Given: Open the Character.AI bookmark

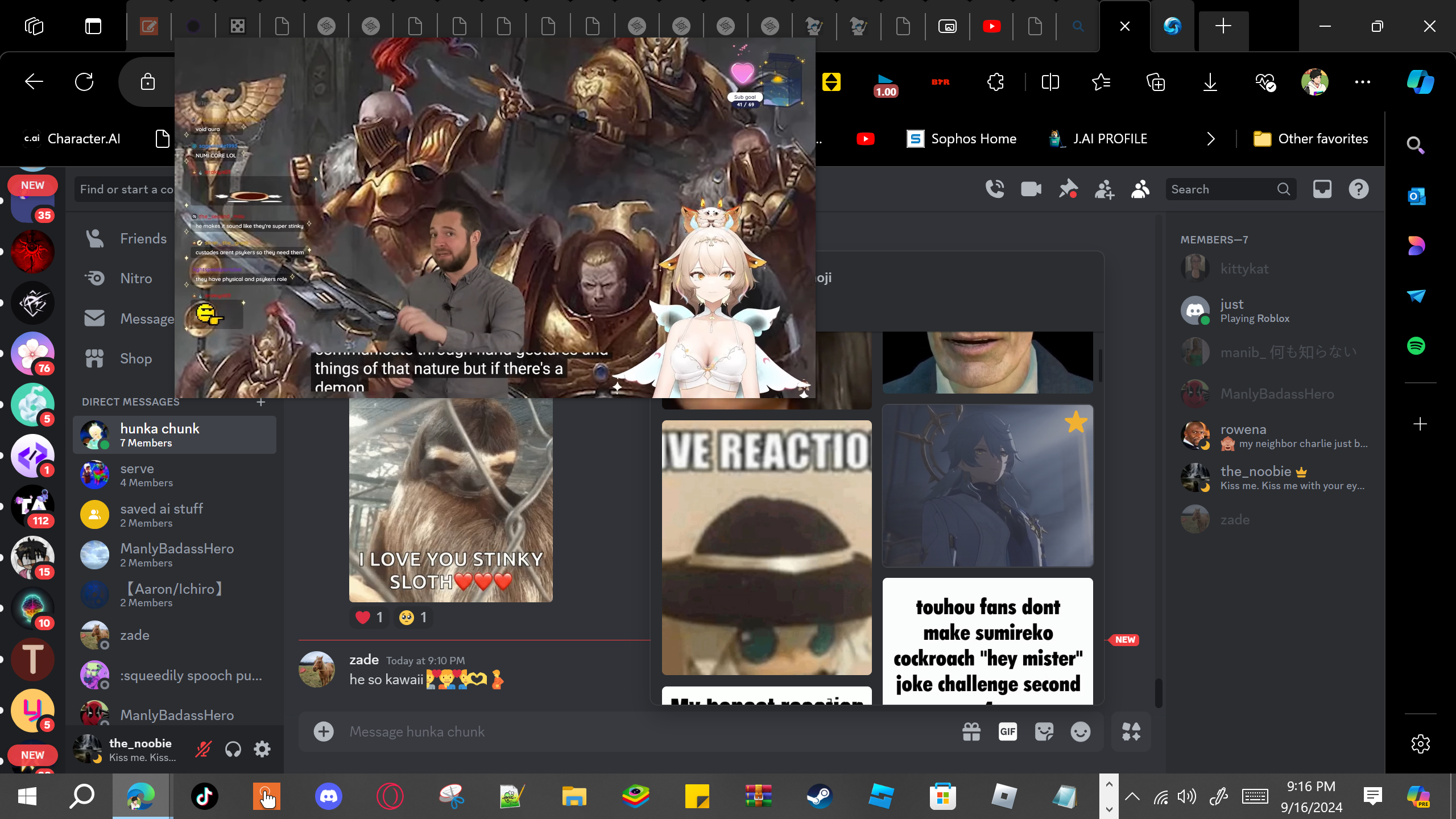Looking at the screenshot, I should pos(72,139).
